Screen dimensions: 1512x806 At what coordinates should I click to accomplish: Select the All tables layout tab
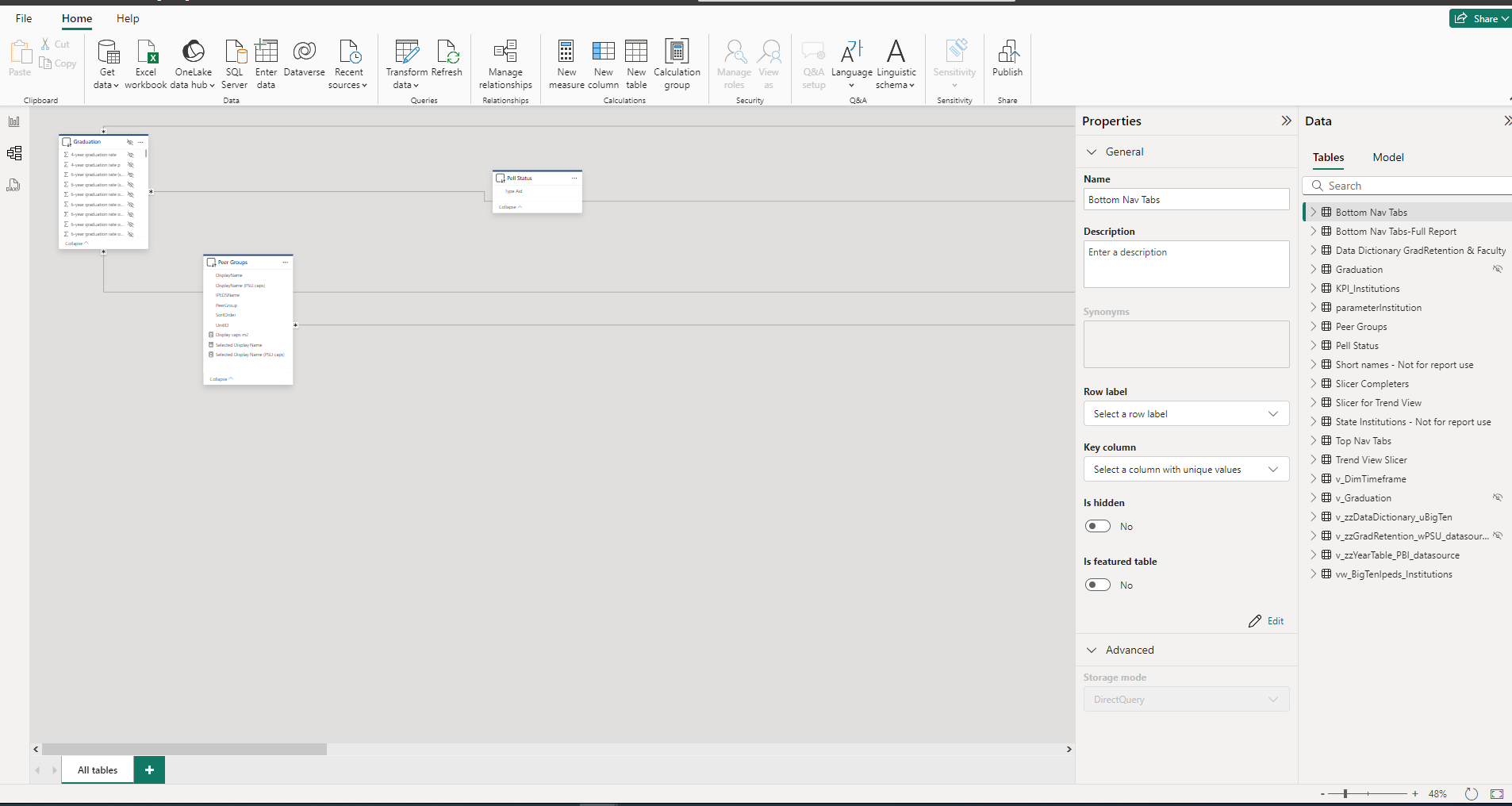pyautogui.click(x=98, y=770)
